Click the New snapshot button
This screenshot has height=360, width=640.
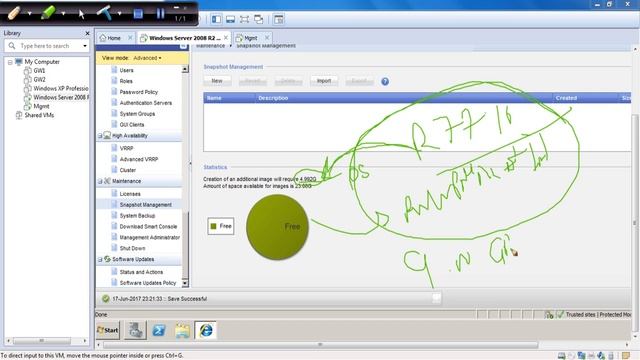point(217,81)
